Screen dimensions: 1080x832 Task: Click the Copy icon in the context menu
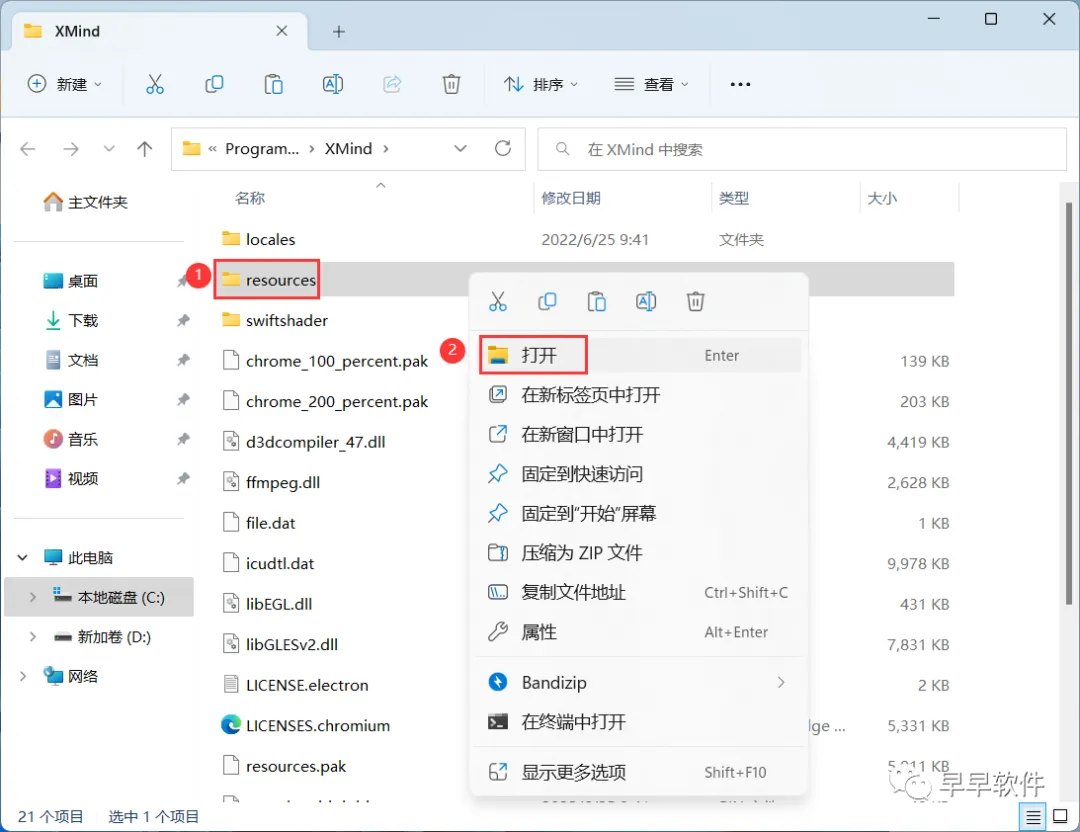pyautogui.click(x=548, y=301)
